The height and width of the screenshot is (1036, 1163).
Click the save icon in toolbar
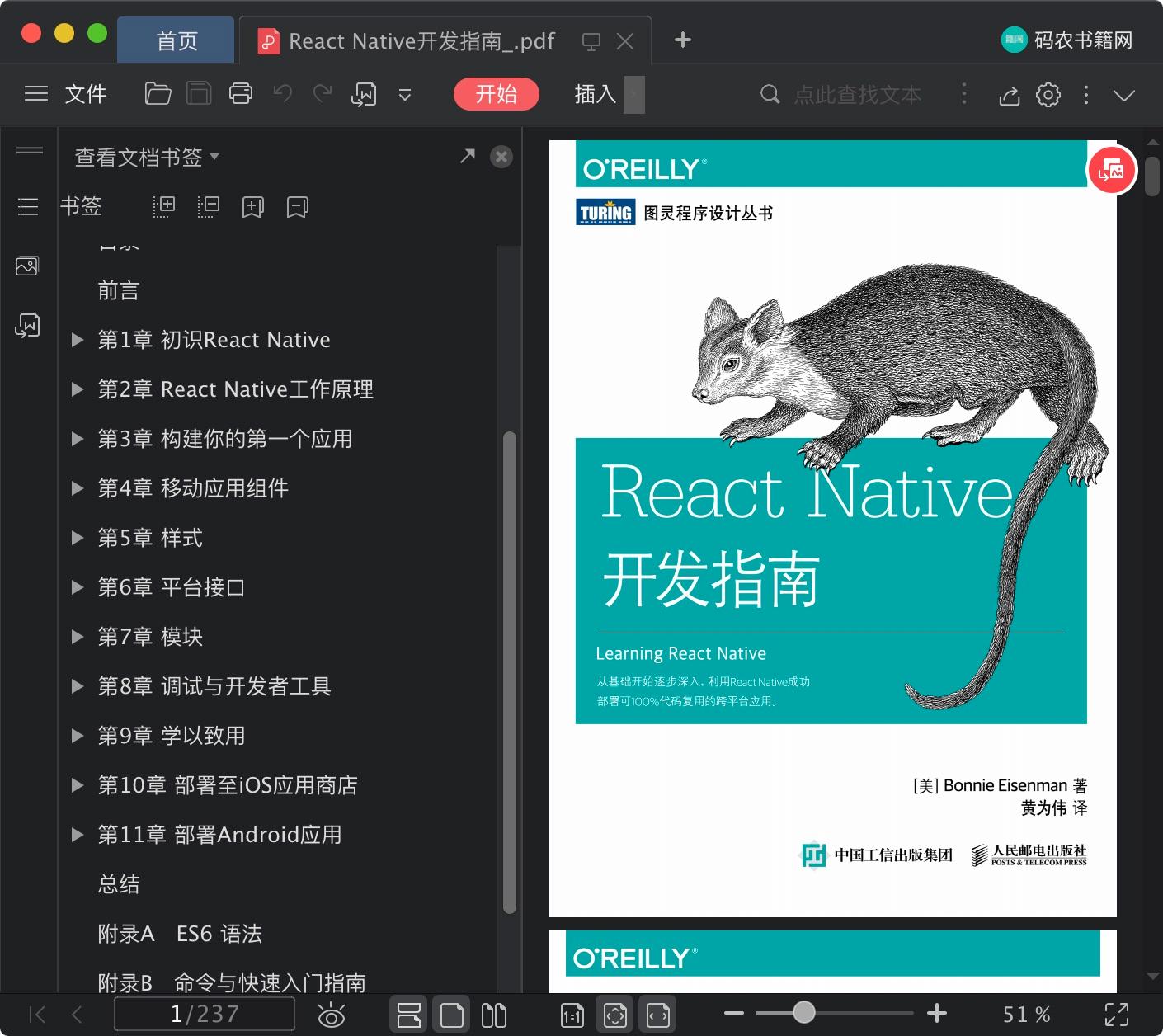point(199,94)
